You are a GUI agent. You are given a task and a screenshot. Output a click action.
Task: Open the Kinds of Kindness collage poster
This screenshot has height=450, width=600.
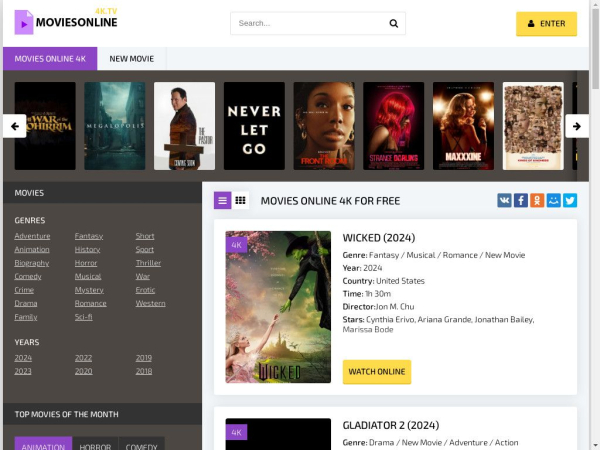pos(533,126)
